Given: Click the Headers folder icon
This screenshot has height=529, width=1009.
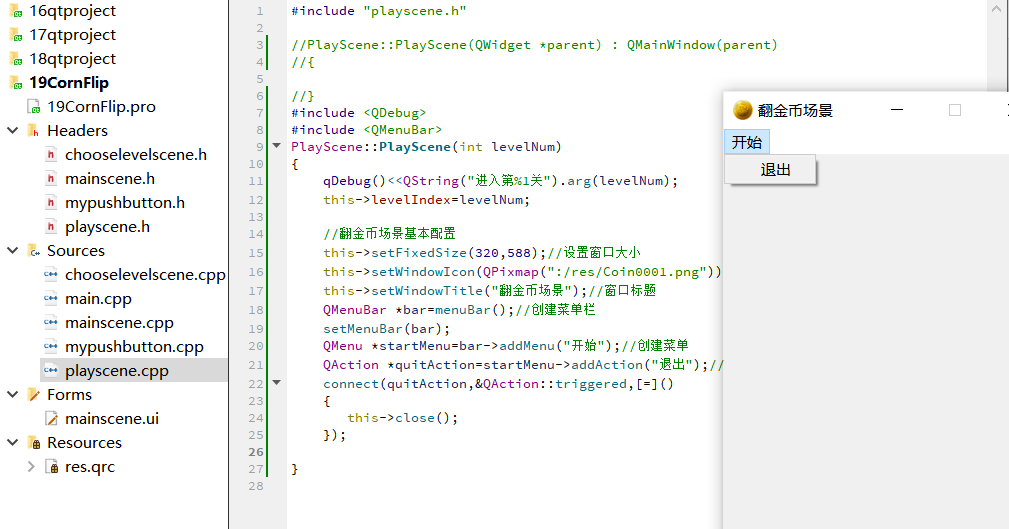Looking at the screenshot, I should click(x=33, y=131).
